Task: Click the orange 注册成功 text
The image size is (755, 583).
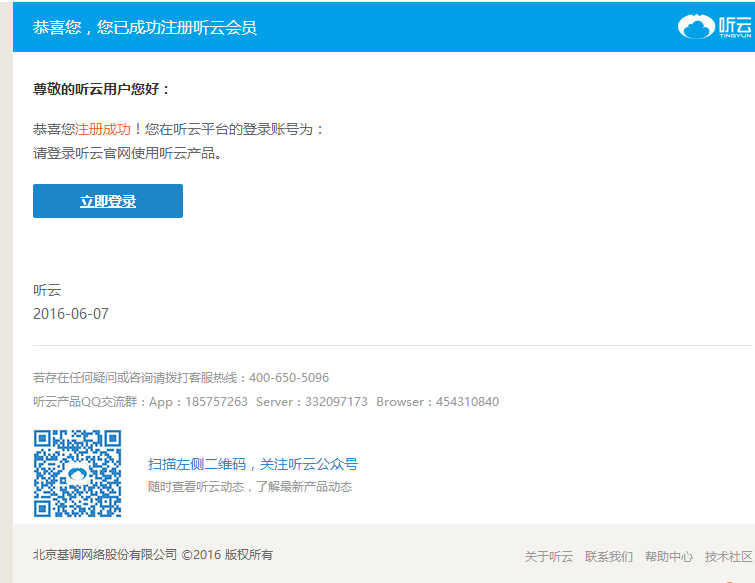Action: click(103, 129)
